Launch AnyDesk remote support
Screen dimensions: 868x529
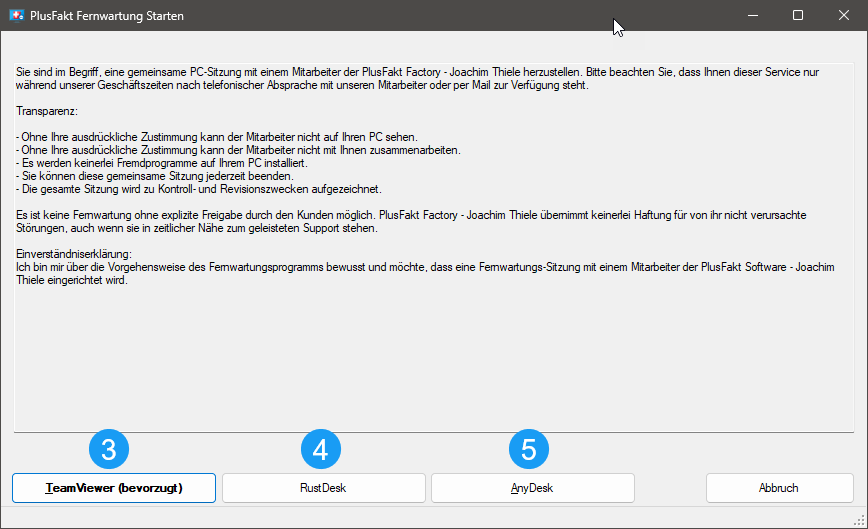click(x=533, y=488)
